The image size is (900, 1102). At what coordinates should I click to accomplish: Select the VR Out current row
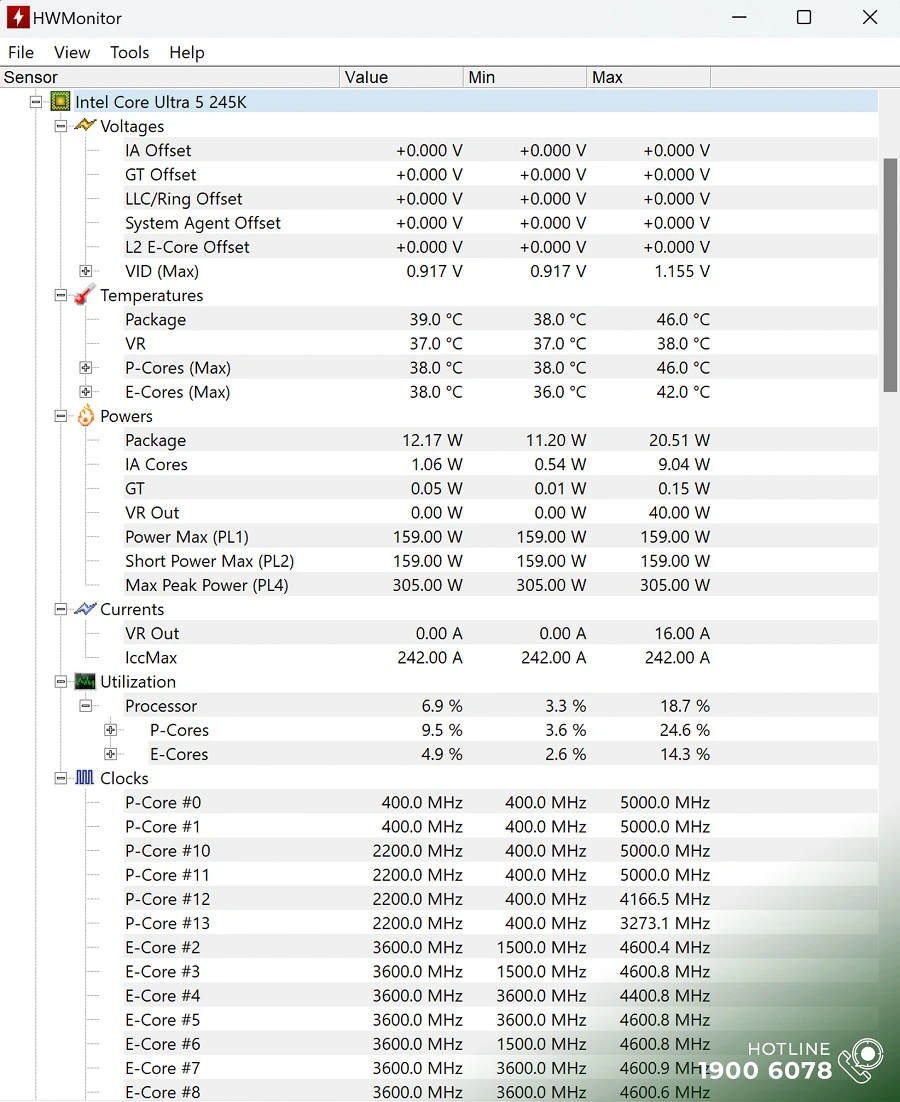point(500,633)
